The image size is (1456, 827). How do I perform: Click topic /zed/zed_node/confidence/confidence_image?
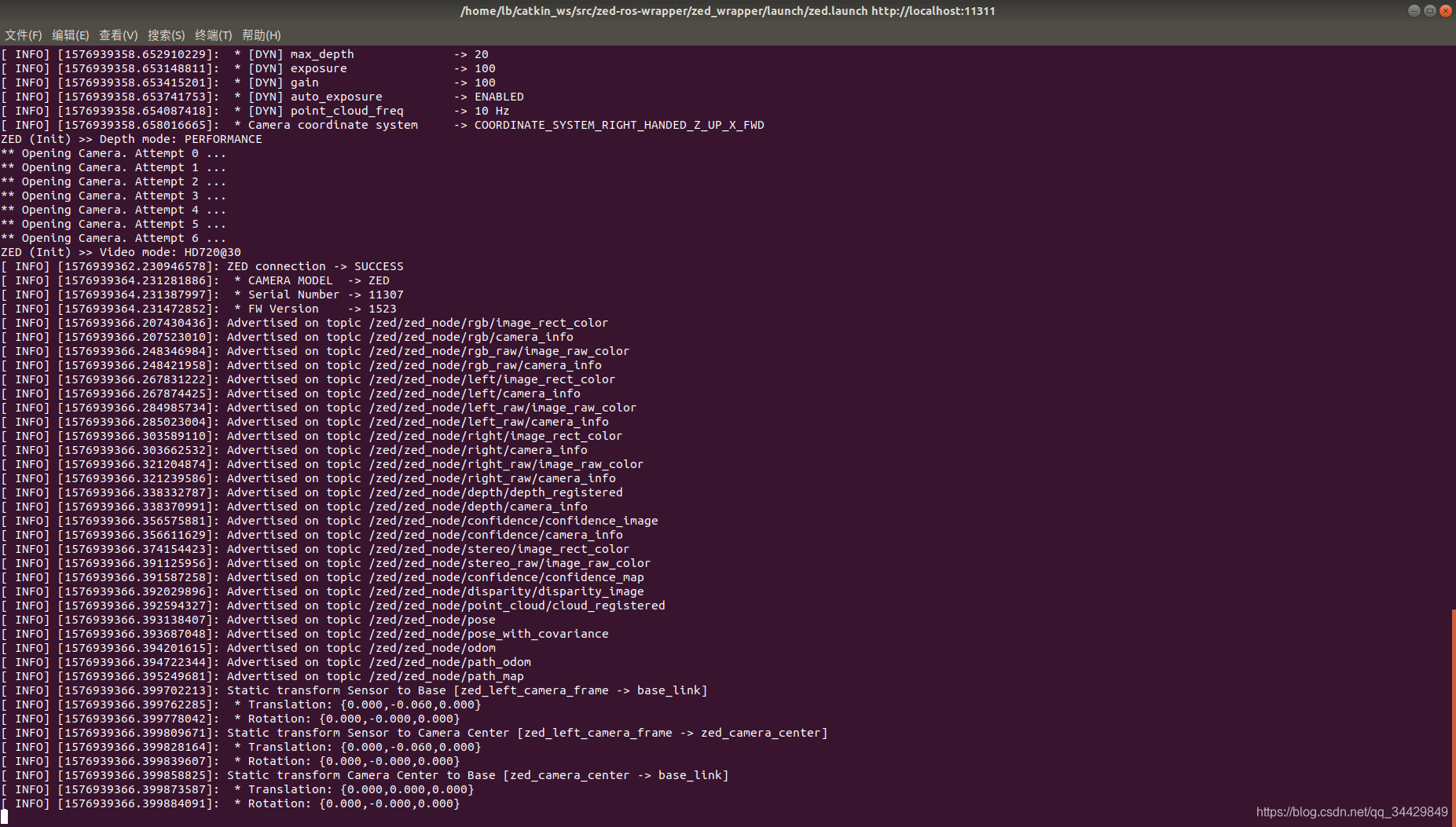tap(514, 521)
